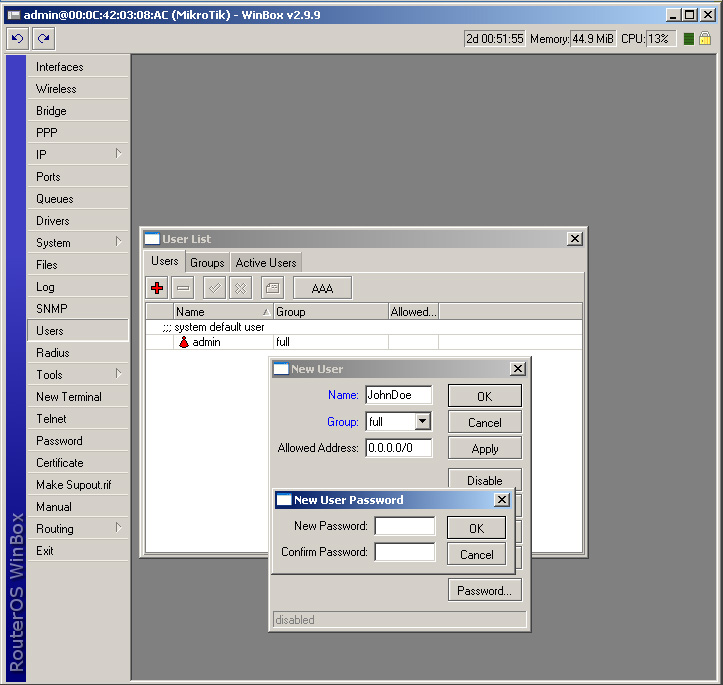Open Telnet from the sidebar
The height and width of the screenshot is (685, 723).
(x=78, y=419)
